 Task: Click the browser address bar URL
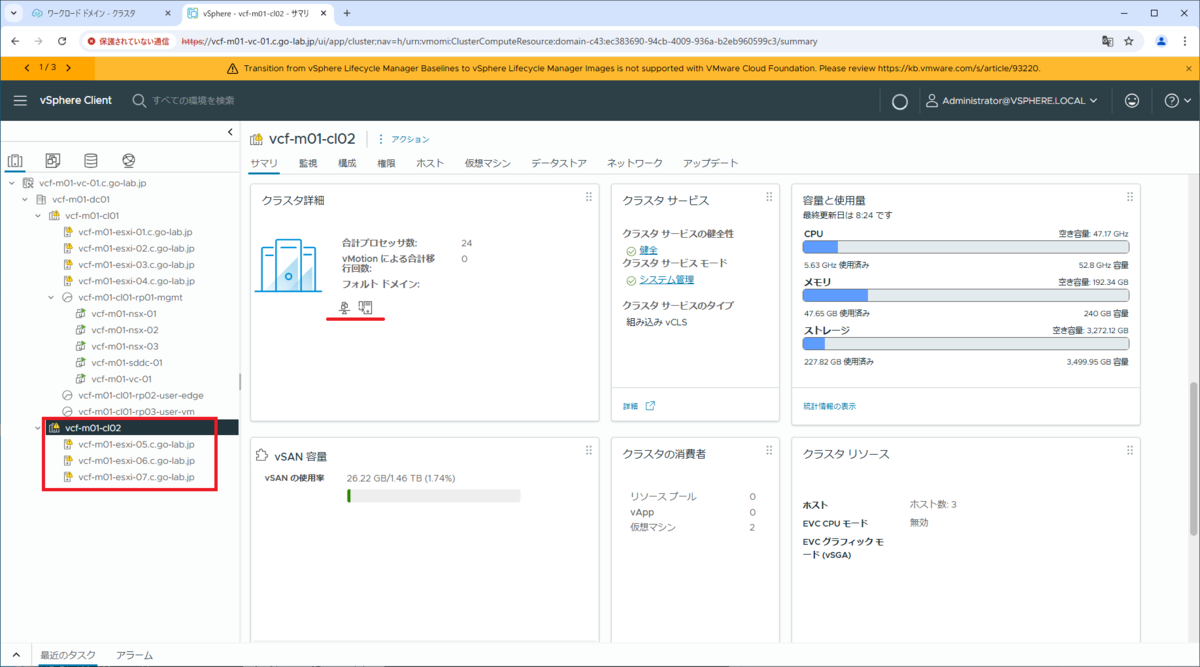click(500, 41)
